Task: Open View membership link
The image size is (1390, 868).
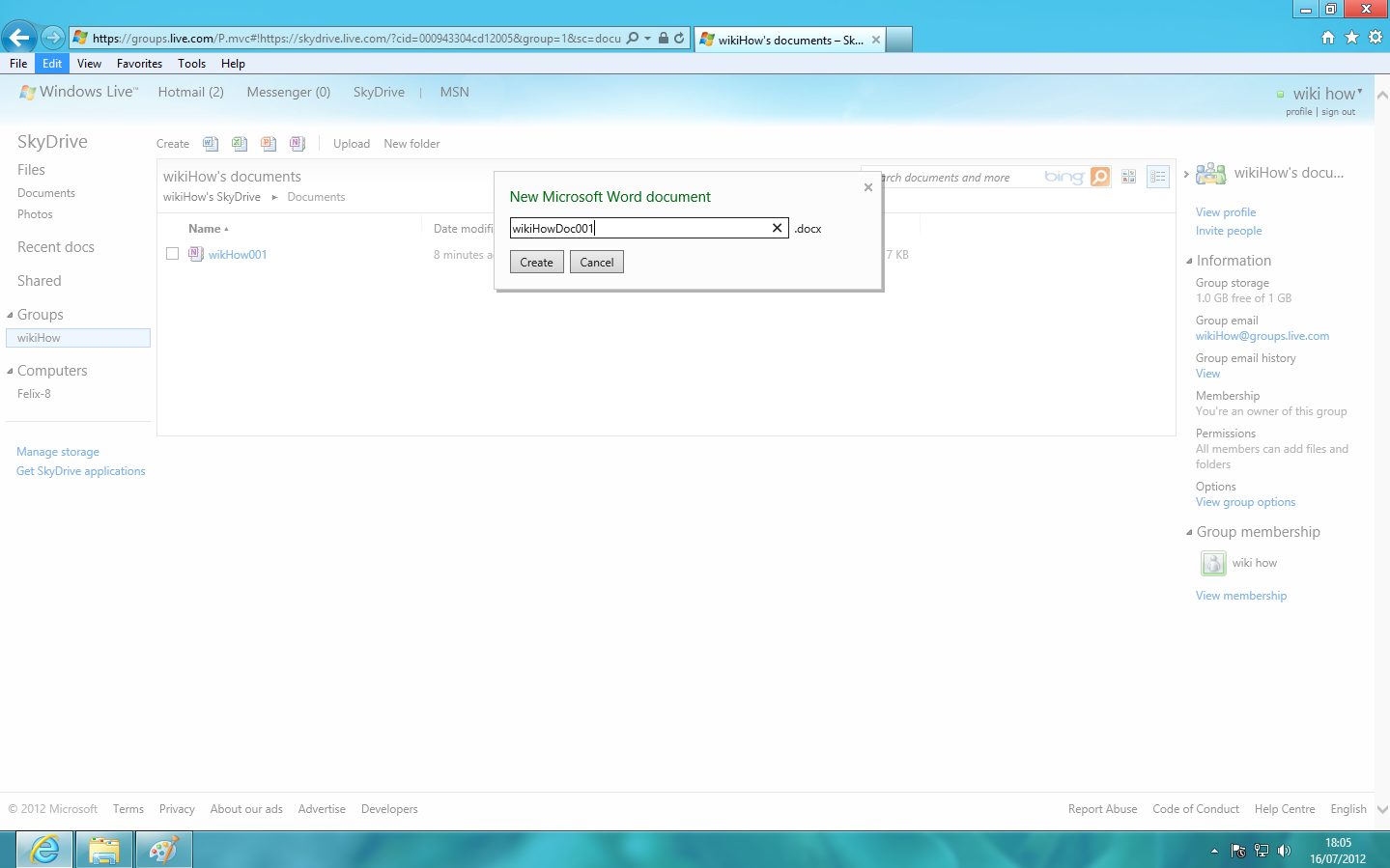Action: coord(1241,596)
